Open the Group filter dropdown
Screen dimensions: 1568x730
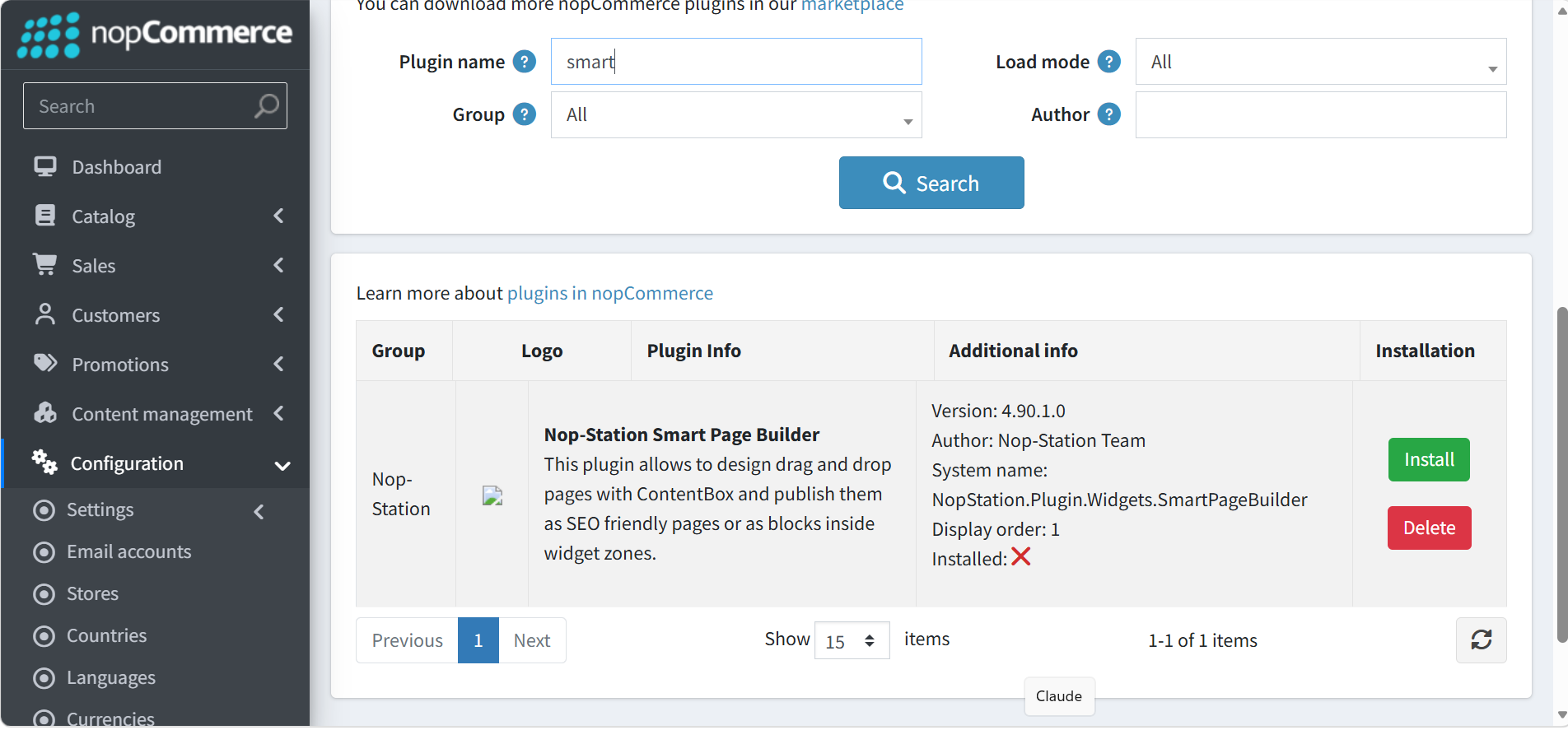coord(736,114)
